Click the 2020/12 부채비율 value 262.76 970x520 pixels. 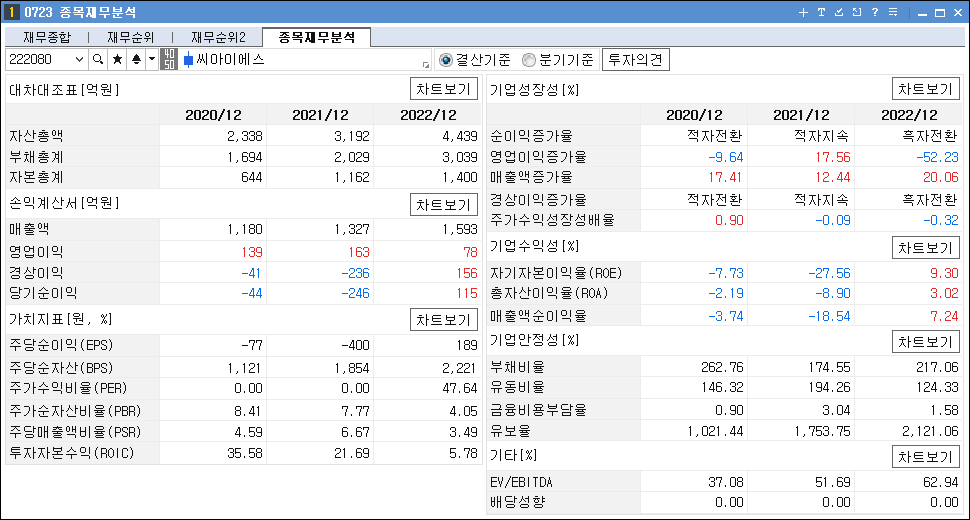click(722, 367)
